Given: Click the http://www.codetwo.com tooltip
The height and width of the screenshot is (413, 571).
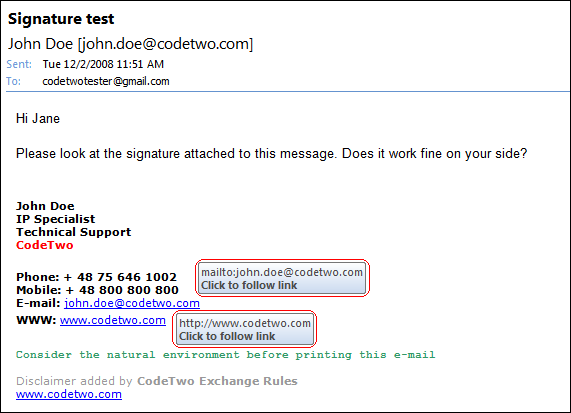Looking at the screenshot, I should point(245,329).
